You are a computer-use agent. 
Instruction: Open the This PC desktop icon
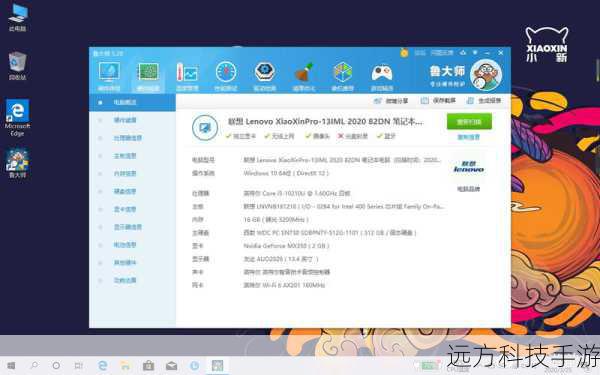click(x=18, y=18)
